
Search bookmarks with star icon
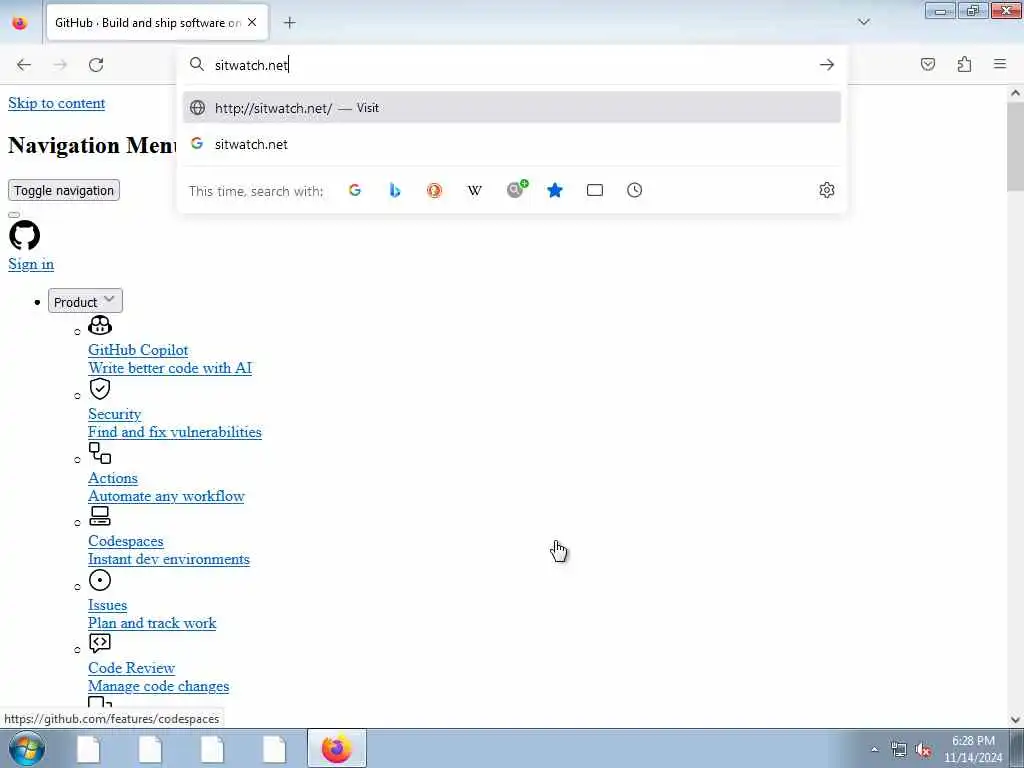pos(554,190)
